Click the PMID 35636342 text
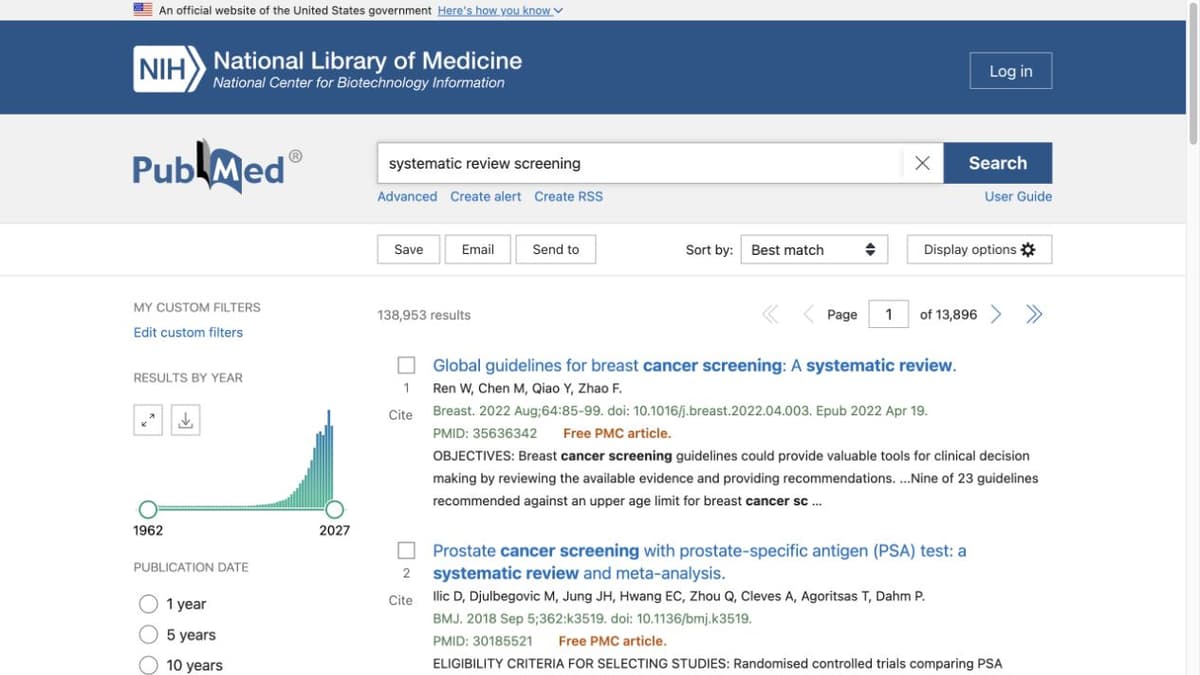This screenshot has height=675, width=1200. point(484,433)
